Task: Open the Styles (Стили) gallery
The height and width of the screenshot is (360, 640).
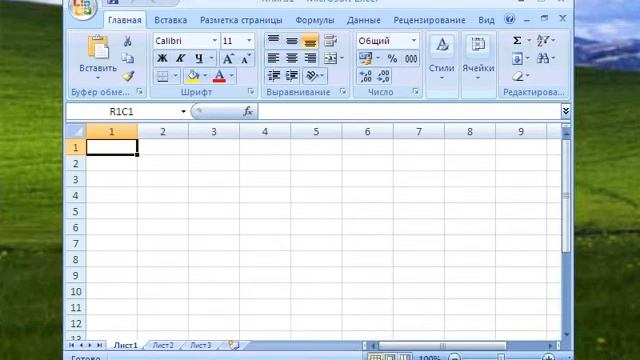Action: pos(442,59)
